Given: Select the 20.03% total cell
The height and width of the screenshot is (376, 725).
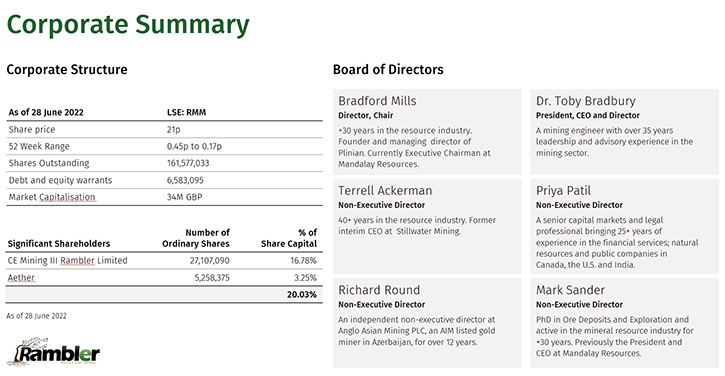Looking at the screenshot, I should click(x=301, y=295).
